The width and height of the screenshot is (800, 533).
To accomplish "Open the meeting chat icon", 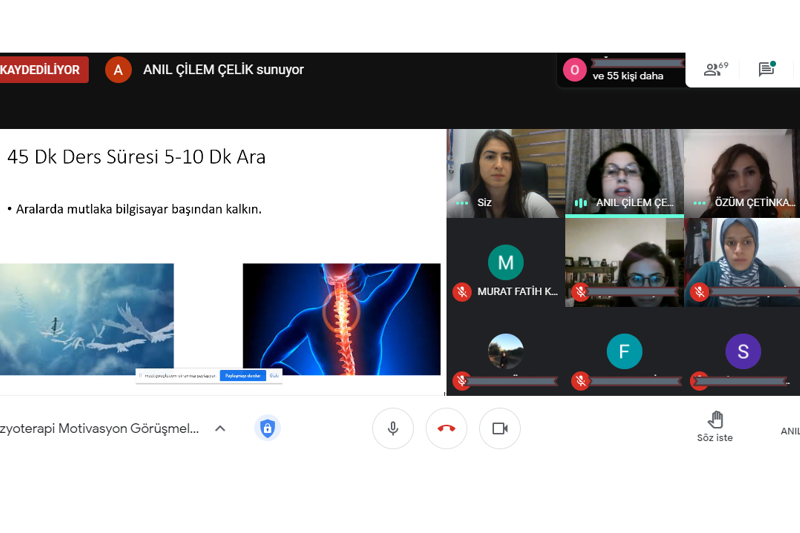I will pyautogui.click(x=766, y=69).
